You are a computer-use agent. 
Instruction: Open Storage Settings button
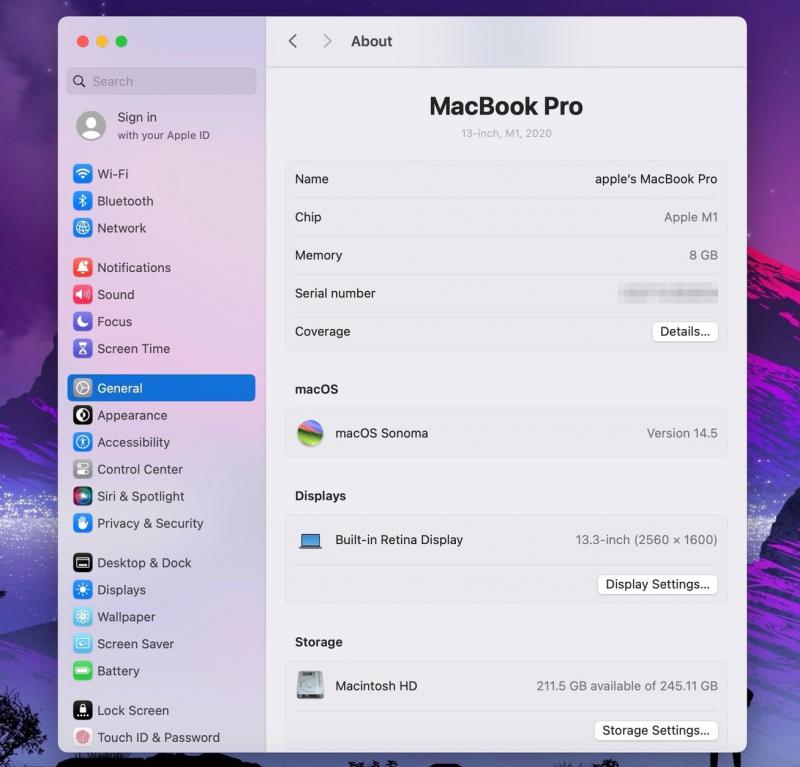pos(656,730)
